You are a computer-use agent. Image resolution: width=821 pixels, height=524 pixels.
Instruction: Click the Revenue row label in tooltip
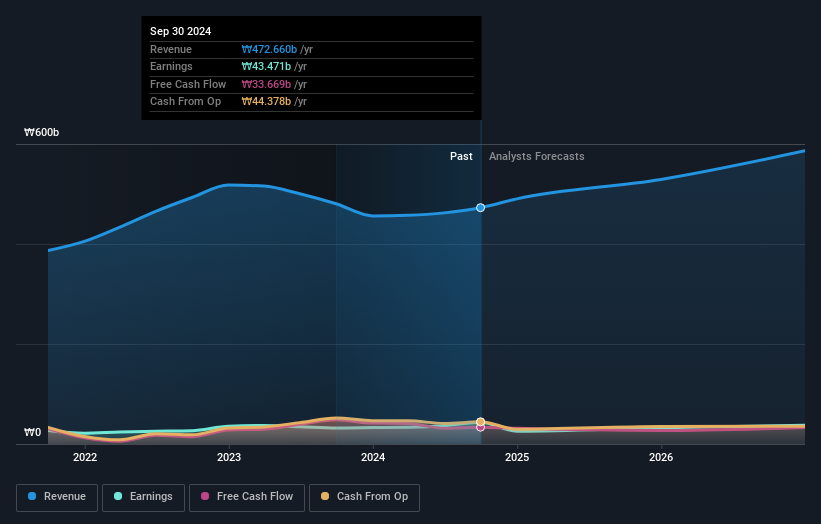click(x=171, y=49)
